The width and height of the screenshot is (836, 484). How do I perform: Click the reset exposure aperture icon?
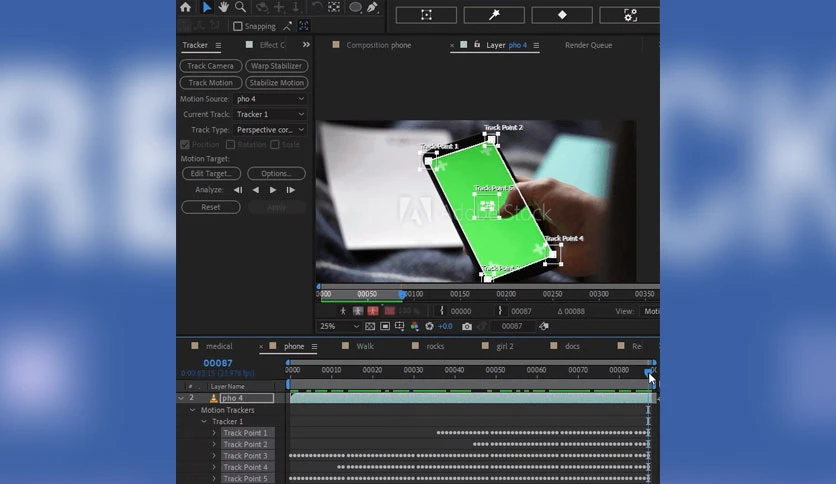(429, 326)
